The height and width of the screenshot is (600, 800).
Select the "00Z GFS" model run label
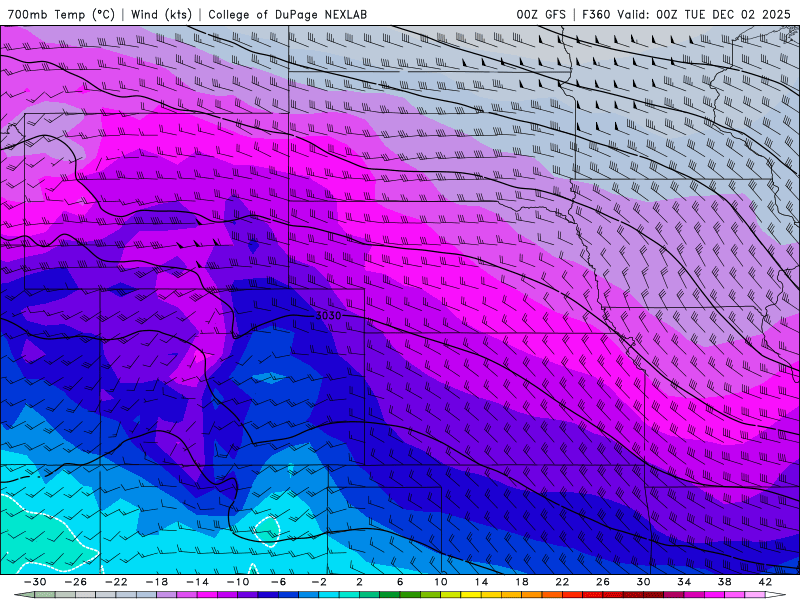(541, 14)
